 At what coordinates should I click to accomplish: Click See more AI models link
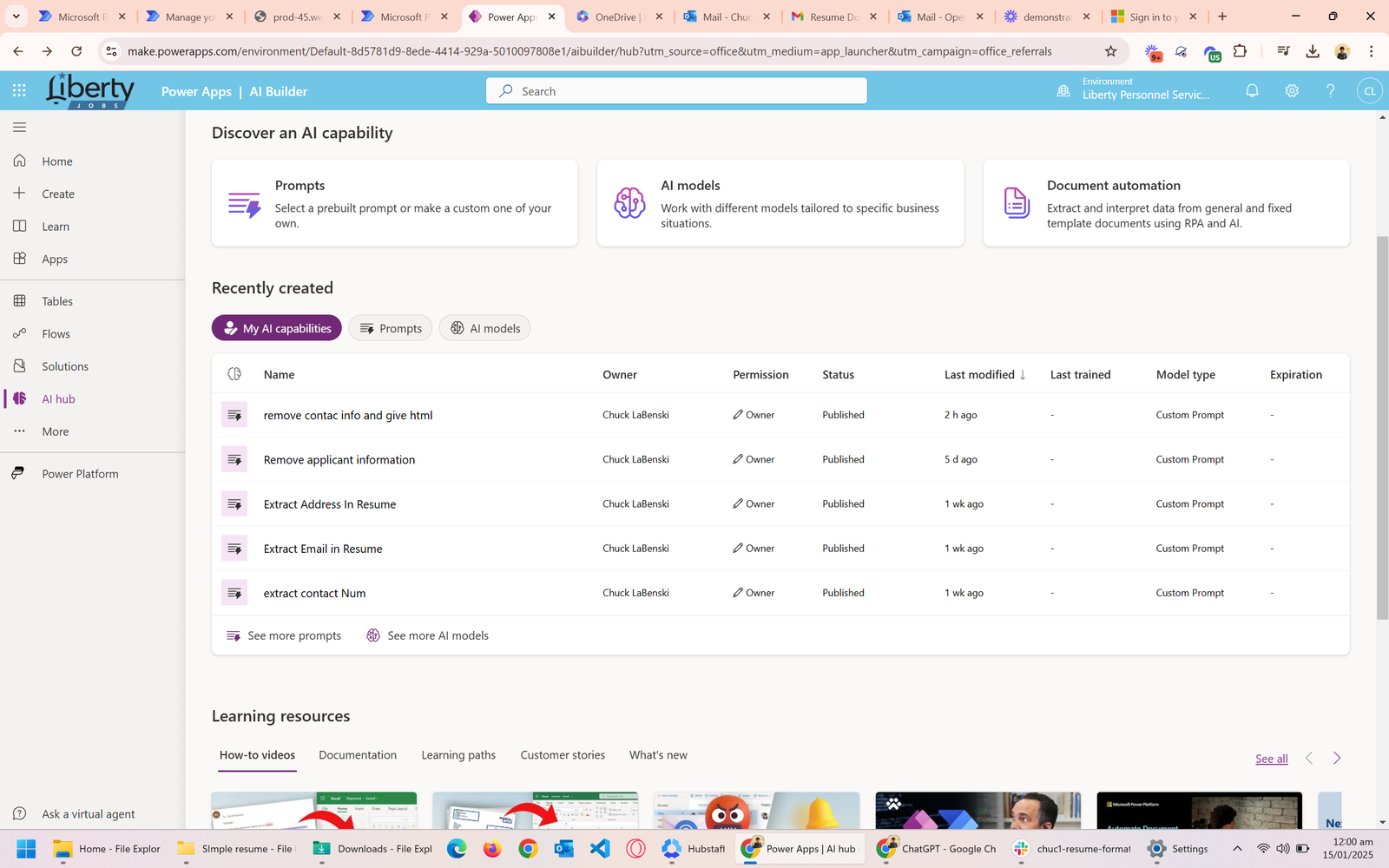(427, 635)
